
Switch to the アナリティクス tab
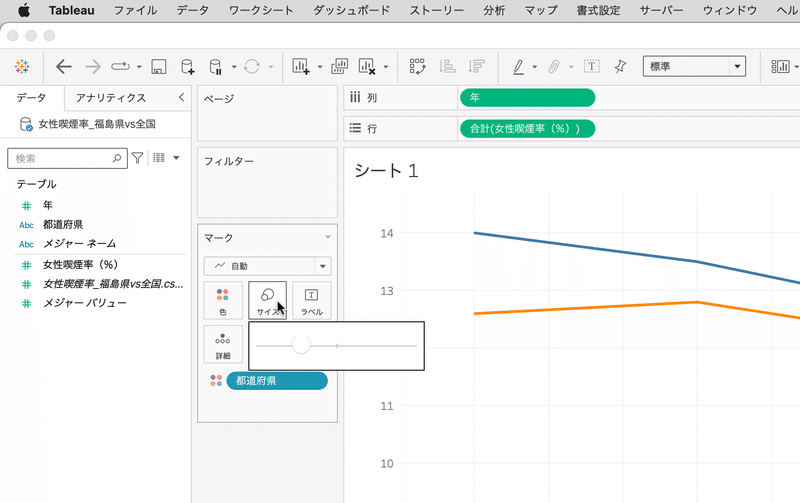(x=111, y=98)
